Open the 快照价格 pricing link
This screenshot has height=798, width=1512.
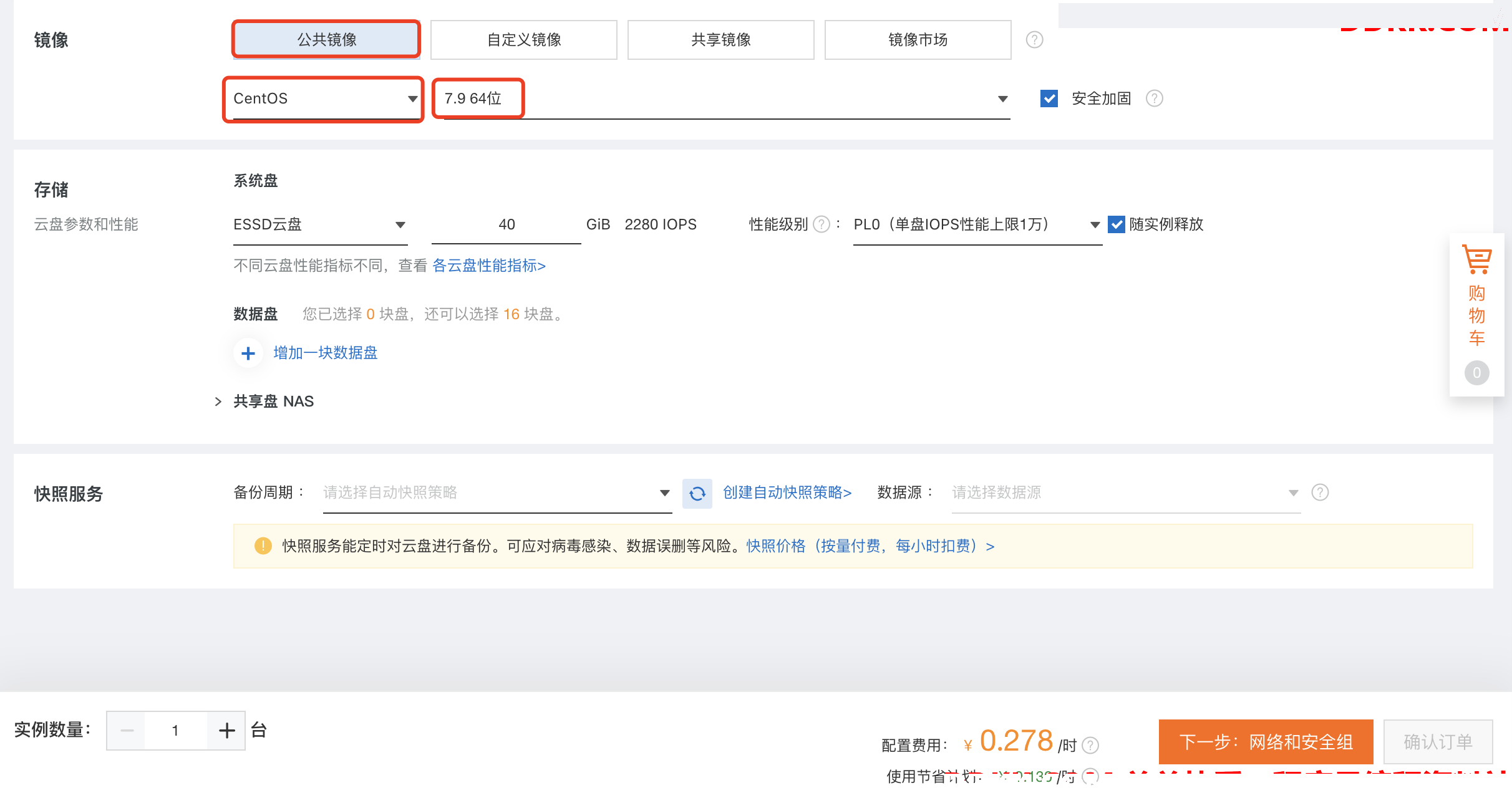pos(870,546)
